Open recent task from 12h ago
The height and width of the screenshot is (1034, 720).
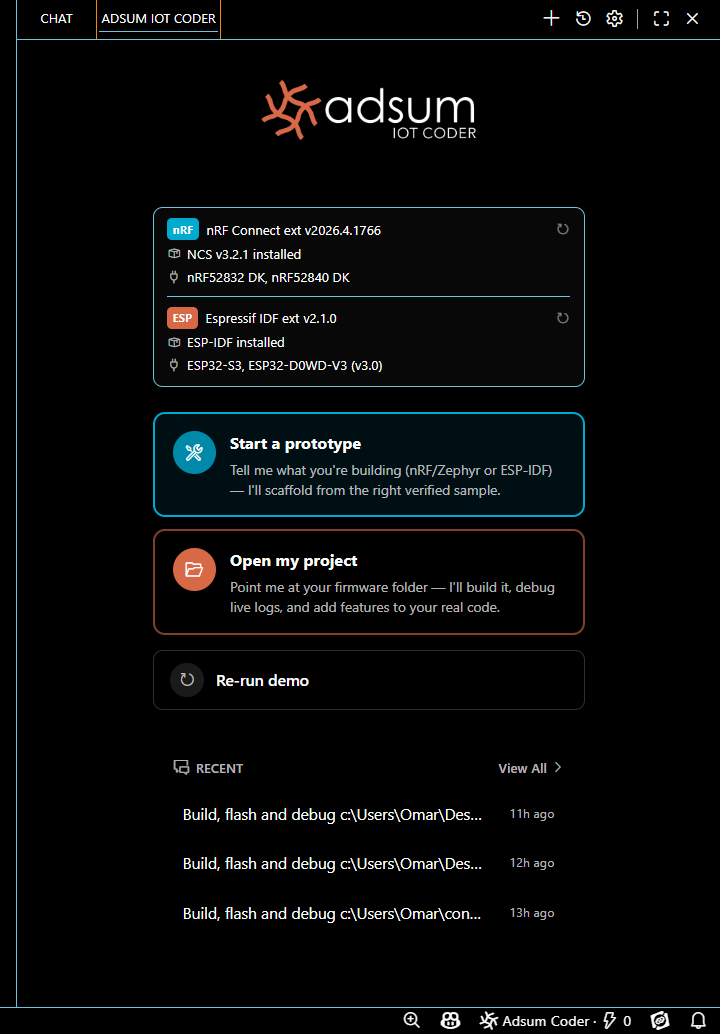369,864
